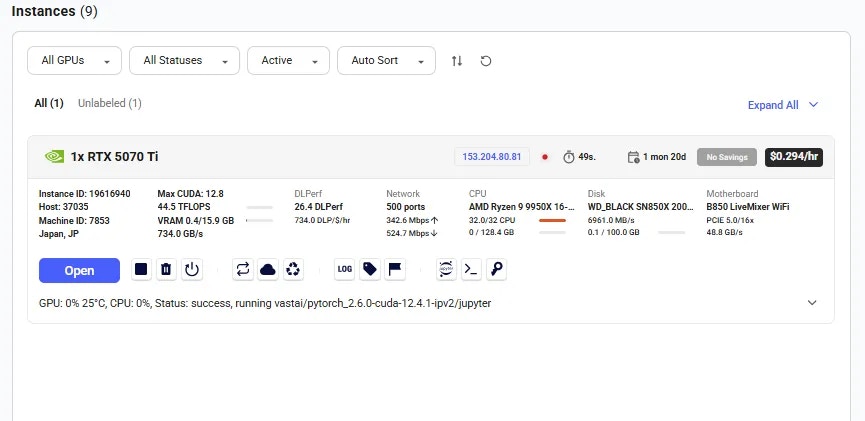Click the red status dot indicator
The width and height of the screenshot is (865, 421).
[x=545, y=157]
